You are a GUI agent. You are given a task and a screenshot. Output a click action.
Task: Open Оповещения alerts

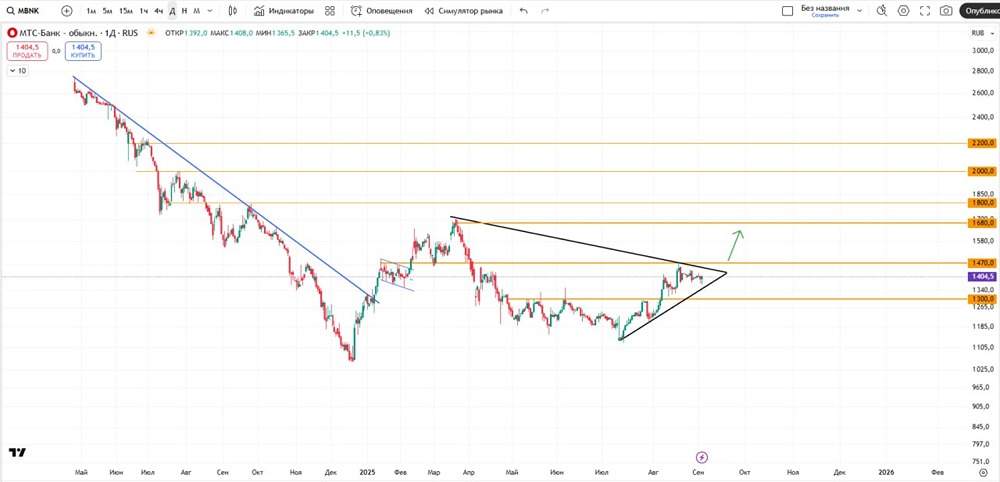tap(381, 11)
